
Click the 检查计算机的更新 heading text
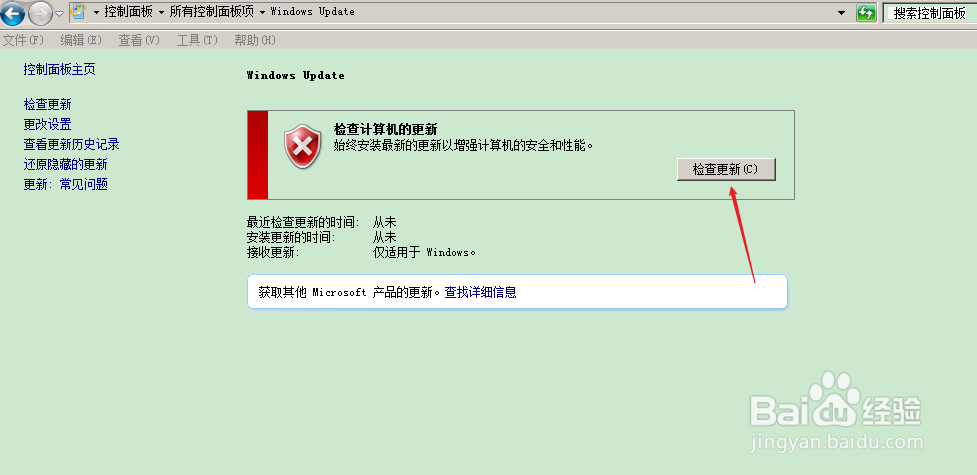pos(386,129)
